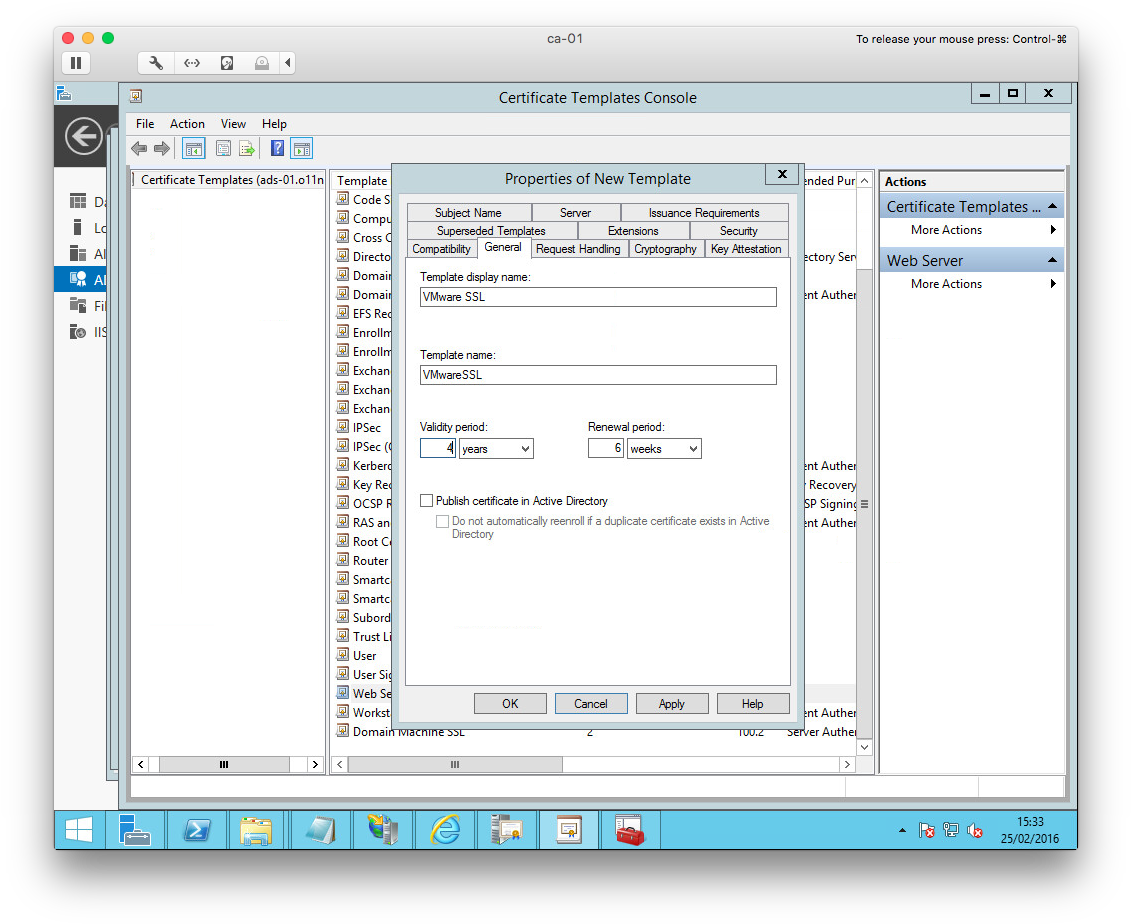
Task: Open the VM settings wrench icon
Action: [x=156, y=63]
